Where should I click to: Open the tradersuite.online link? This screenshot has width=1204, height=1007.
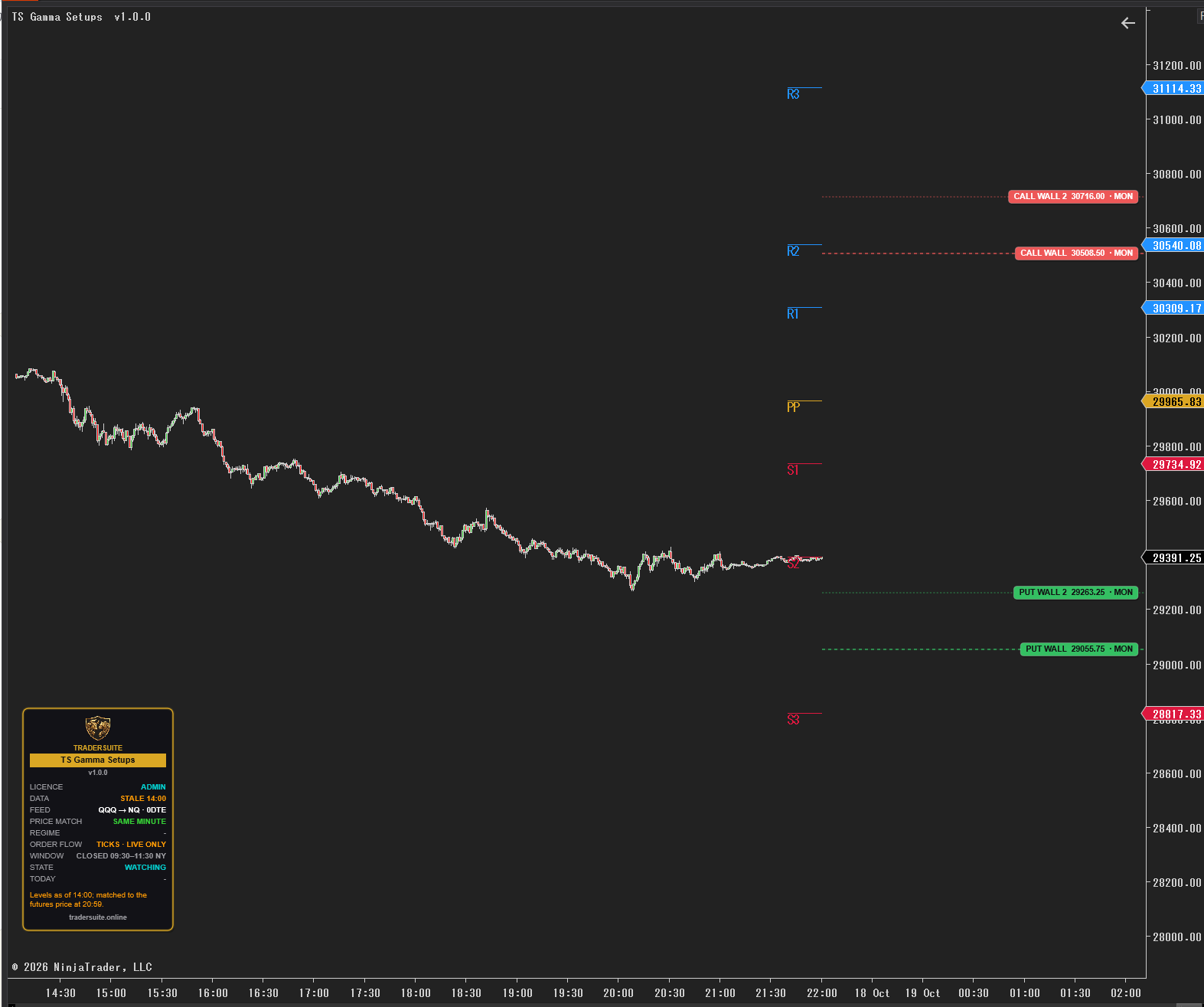coord(98,917)
